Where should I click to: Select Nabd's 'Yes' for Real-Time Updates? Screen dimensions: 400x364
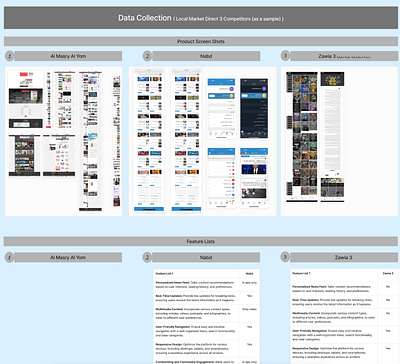(249, 296)
